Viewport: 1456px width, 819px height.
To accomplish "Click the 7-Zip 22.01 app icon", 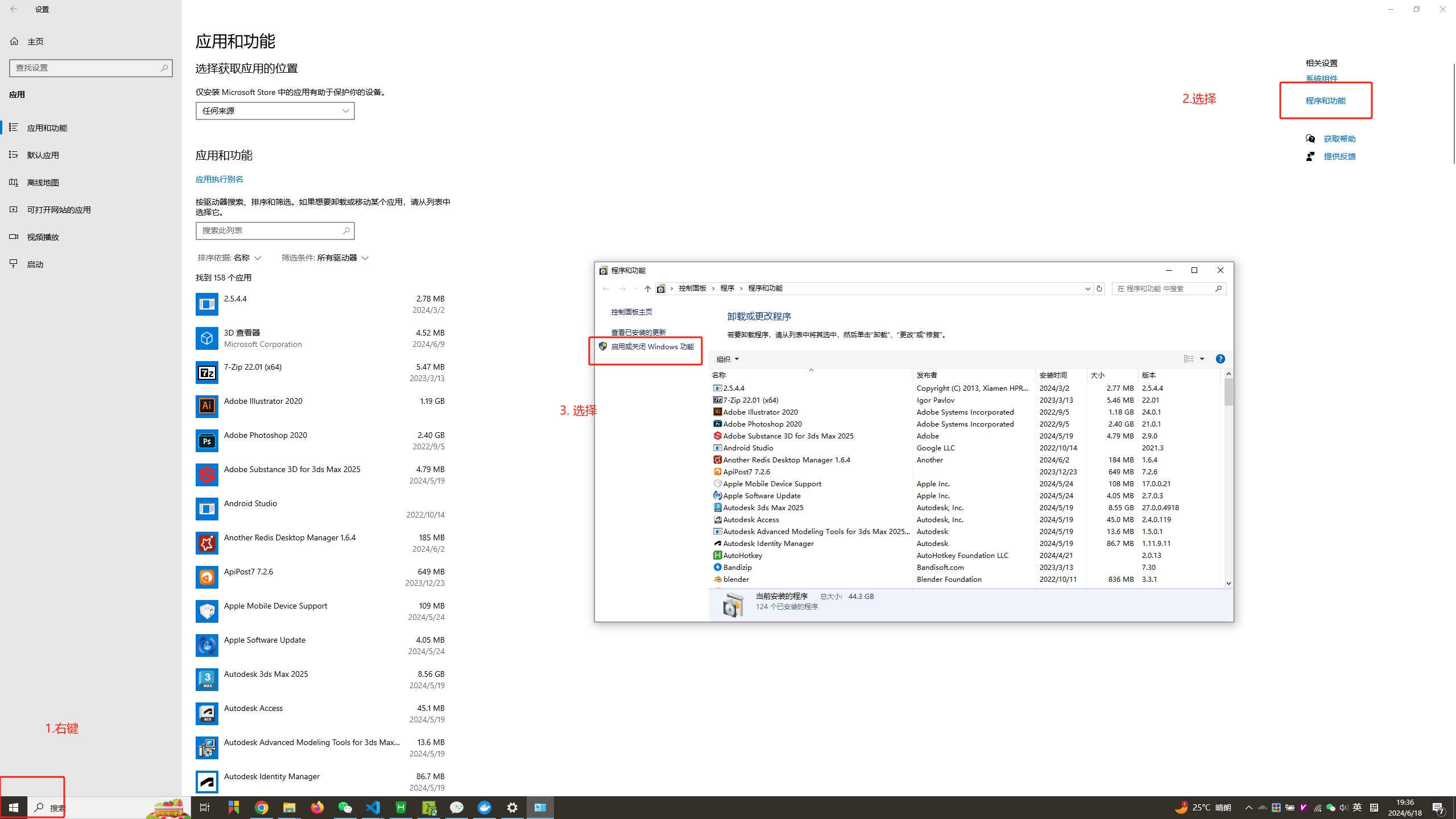I will point(206,373).
